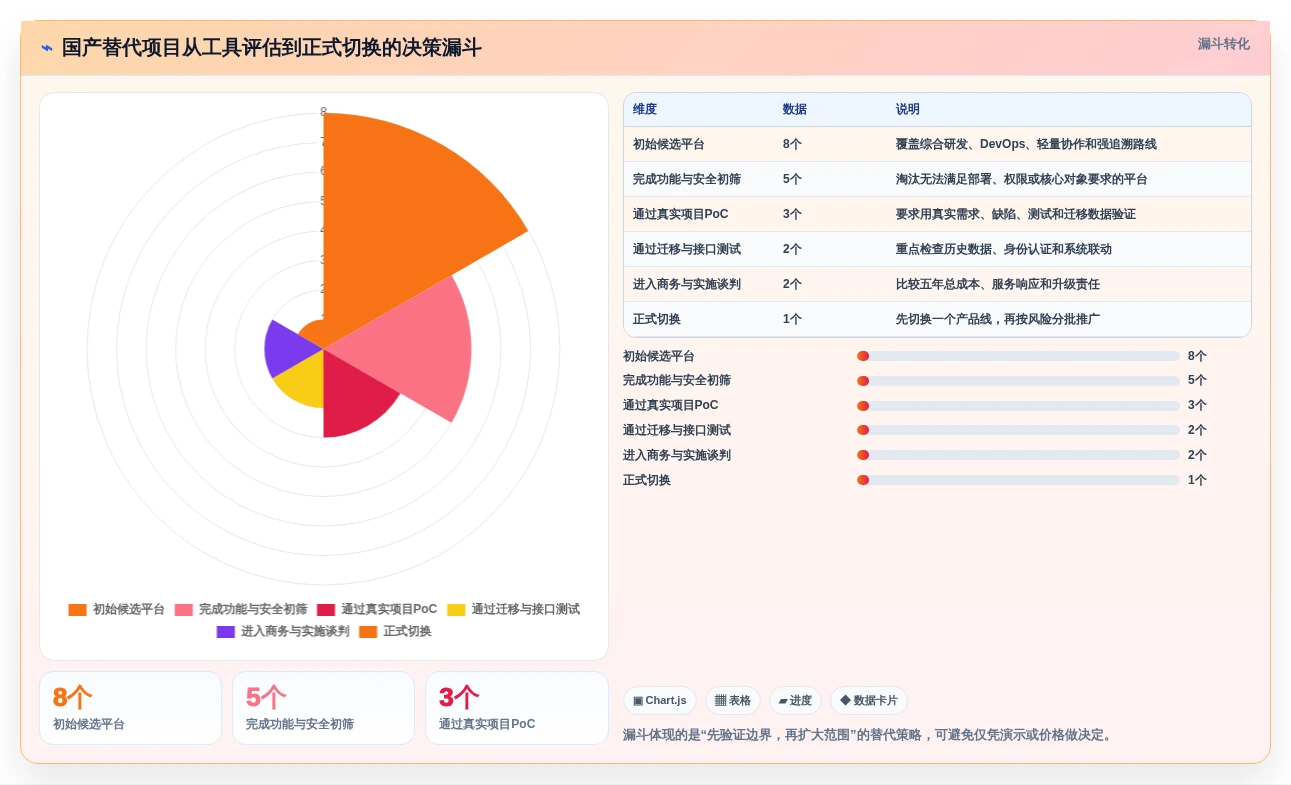Toggle 正式切换 legend item
Image resolution: width=1291 pixels, height=785 pixels.
click(395, 631)
